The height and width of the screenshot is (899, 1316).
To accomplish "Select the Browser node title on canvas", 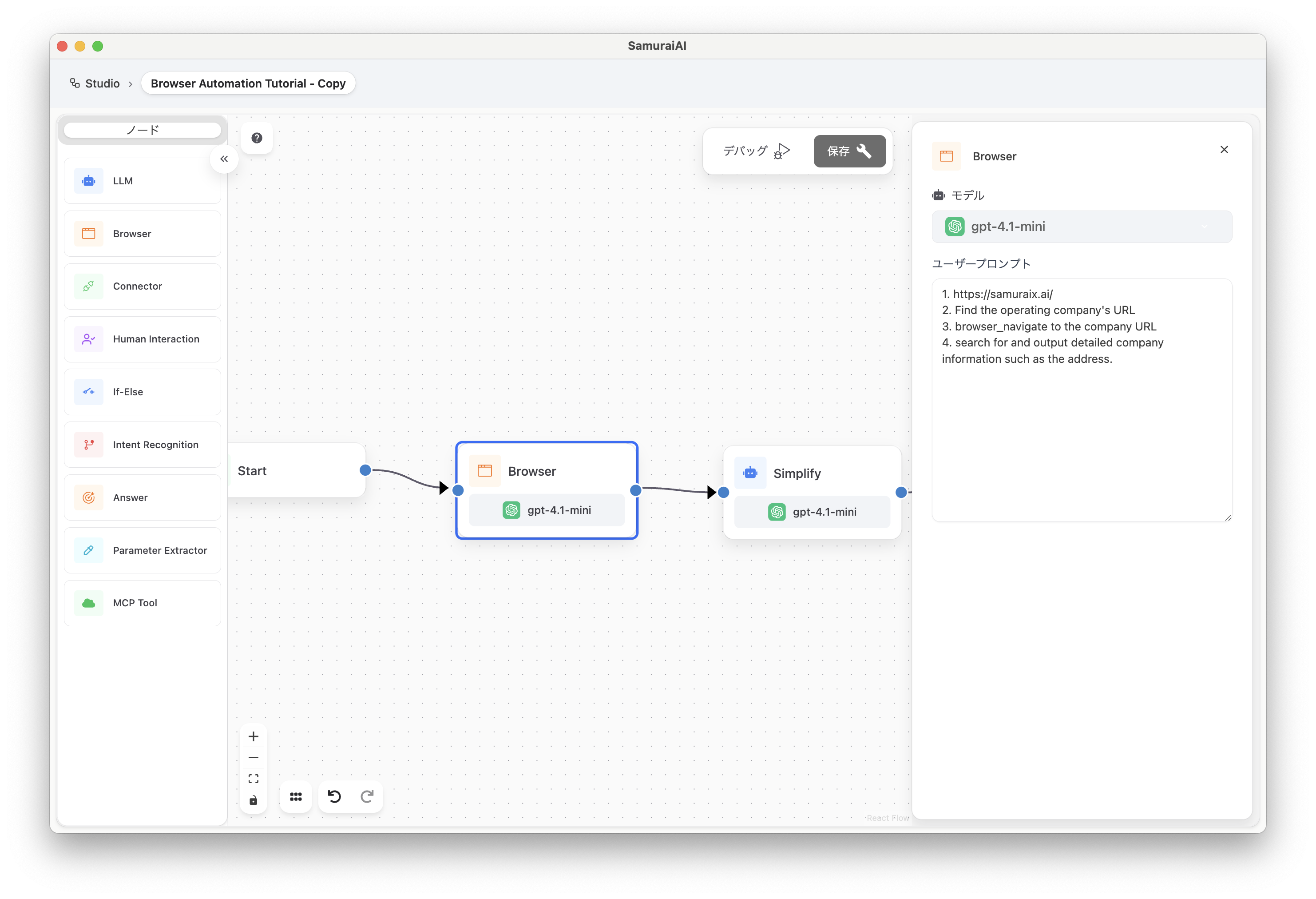I will (x=532, y=471).
